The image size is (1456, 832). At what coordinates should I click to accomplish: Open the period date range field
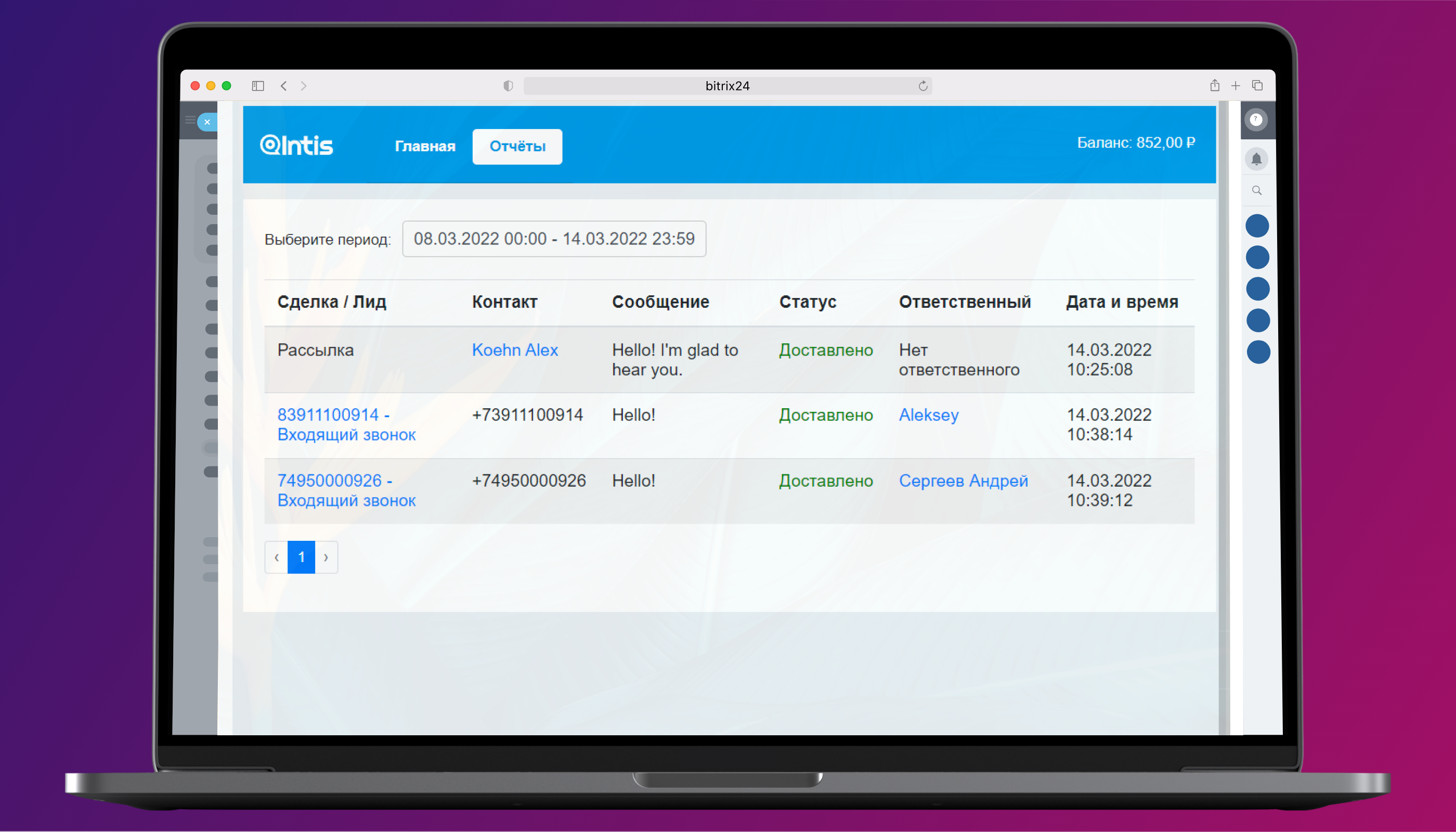tap(554, 239)
